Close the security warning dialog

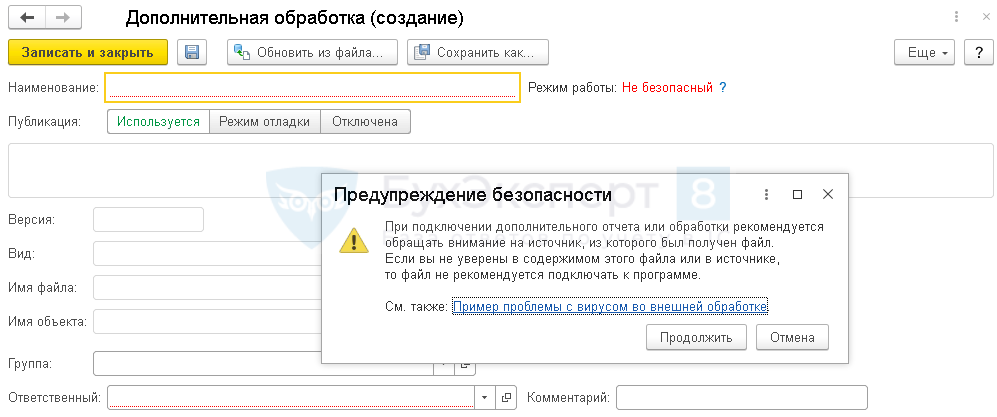[827, 194]
